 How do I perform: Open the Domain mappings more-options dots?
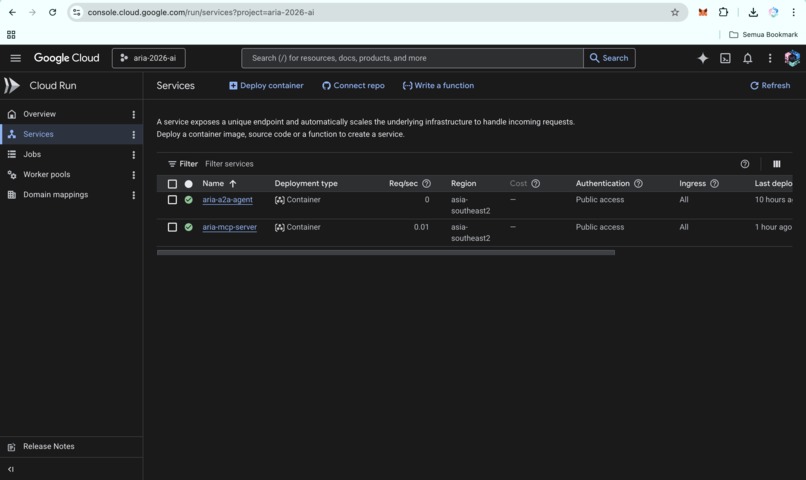134,194
